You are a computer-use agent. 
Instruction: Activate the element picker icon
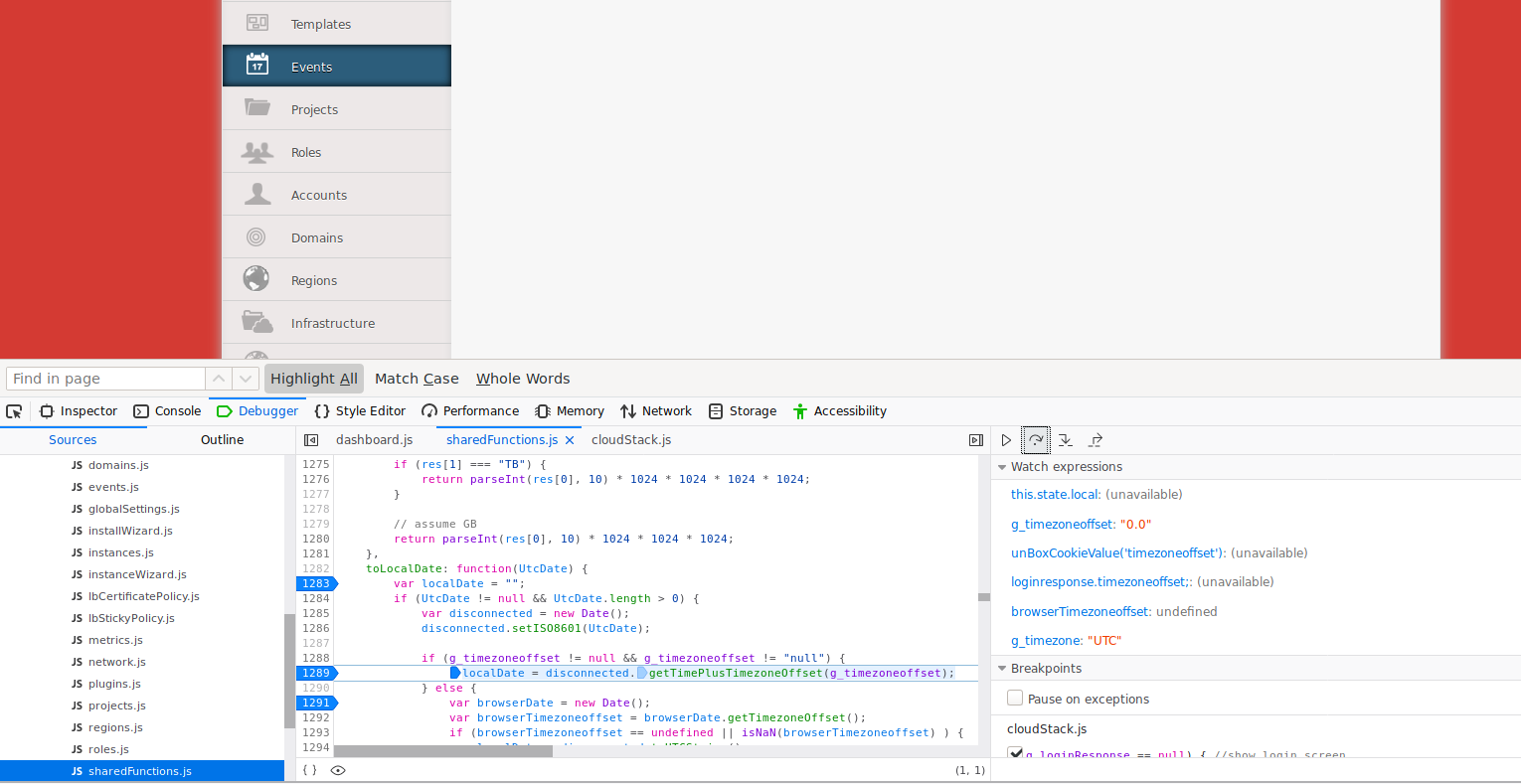point(14,411)
